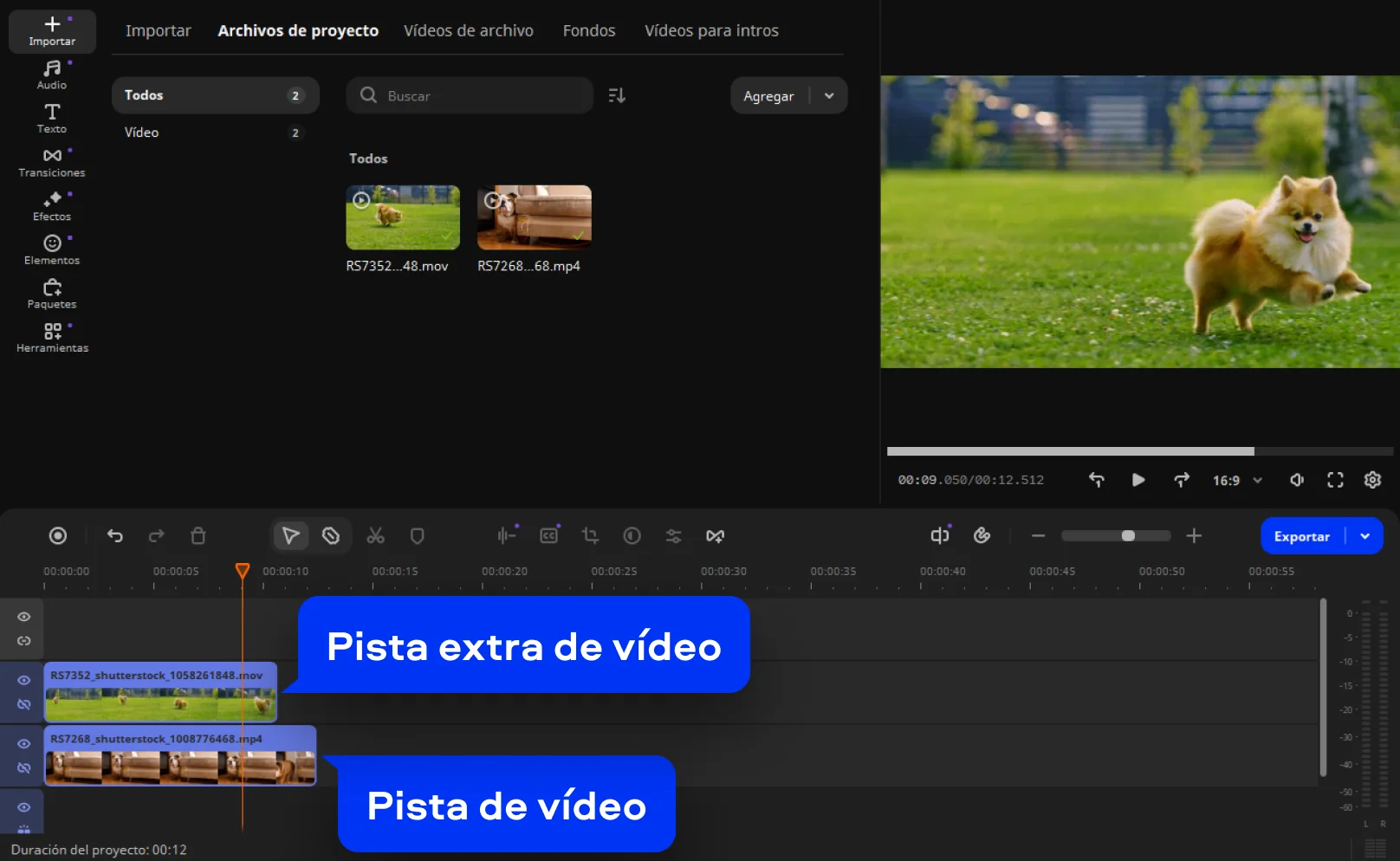The image size is (1400, 861).
Task: Hide the extra video track with eye icon
Action: 24,680
